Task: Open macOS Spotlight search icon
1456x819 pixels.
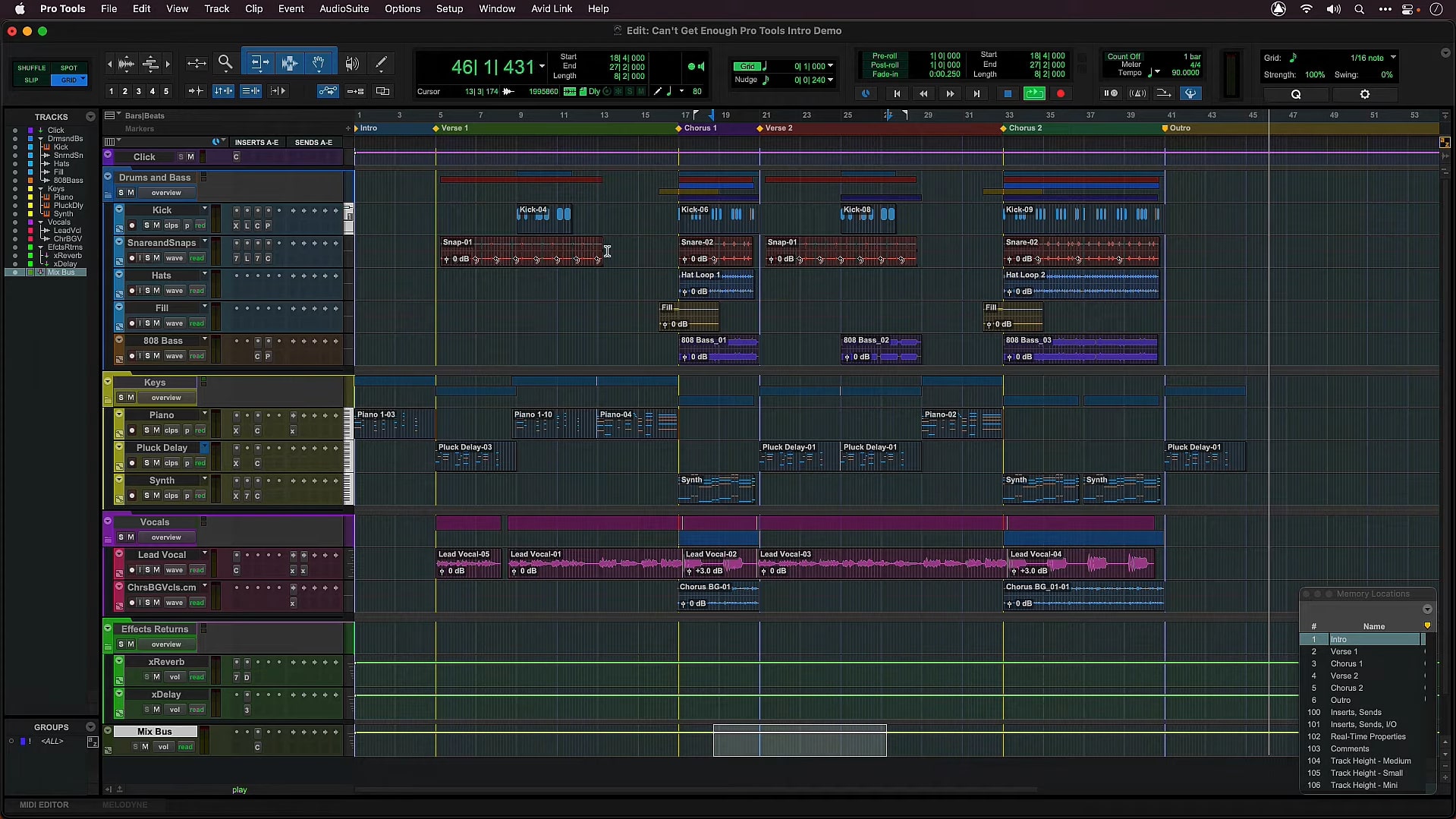Action: click(x=1359, y=9)
